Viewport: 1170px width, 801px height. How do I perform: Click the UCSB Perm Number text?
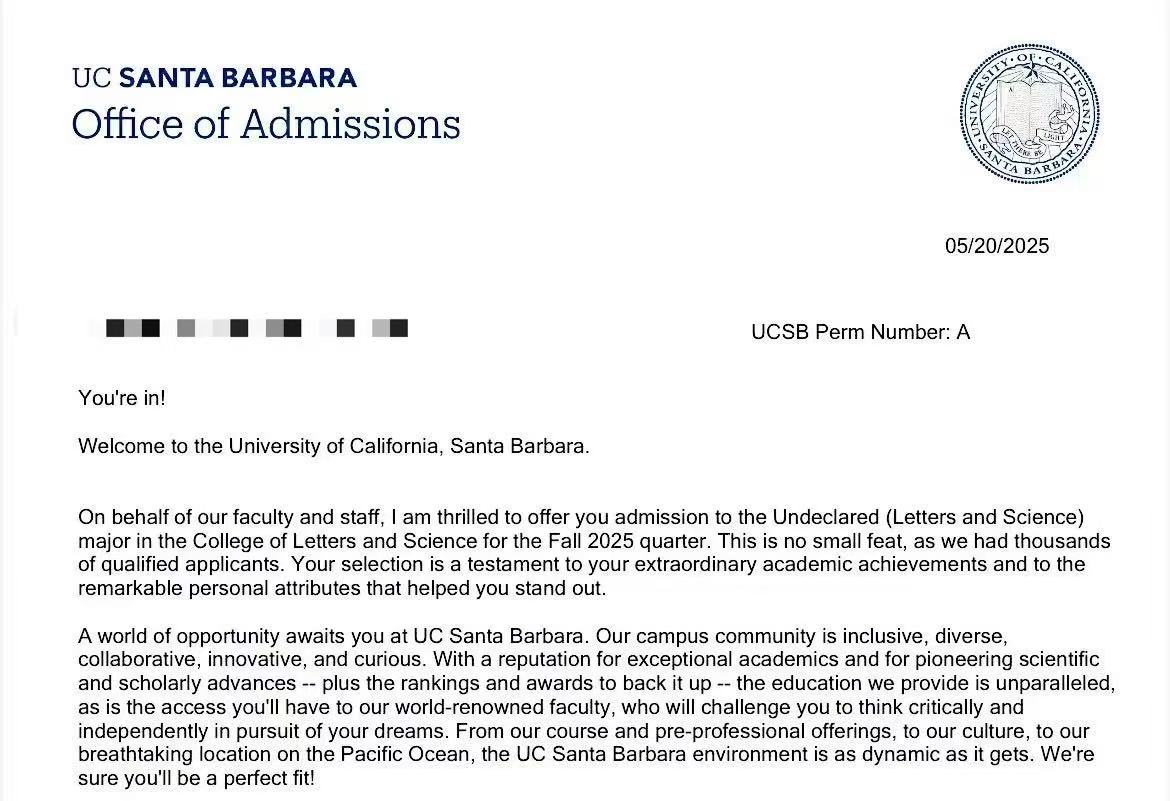(x=860, y=332)
